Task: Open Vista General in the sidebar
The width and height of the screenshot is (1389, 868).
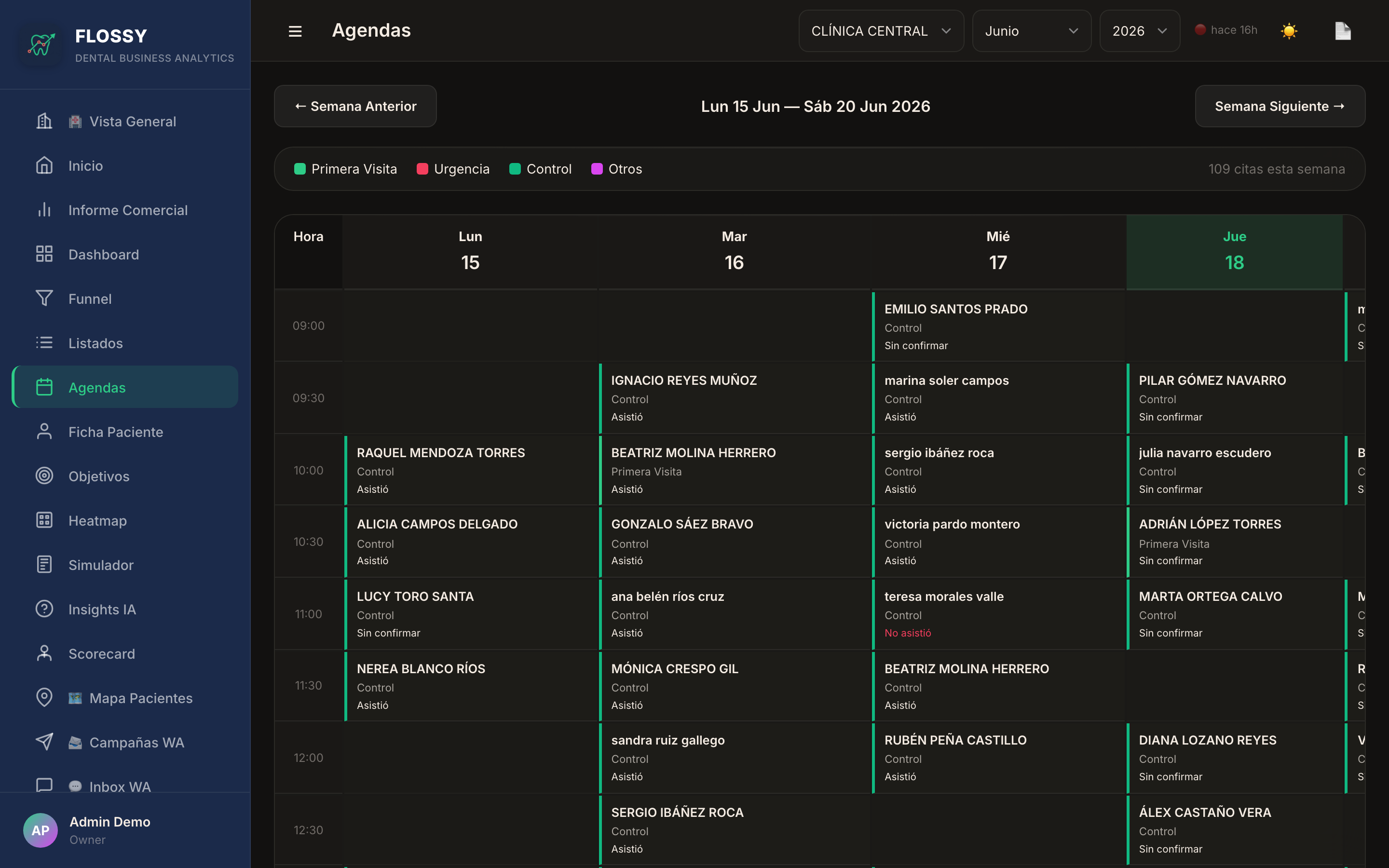Action: coord(124,121)
